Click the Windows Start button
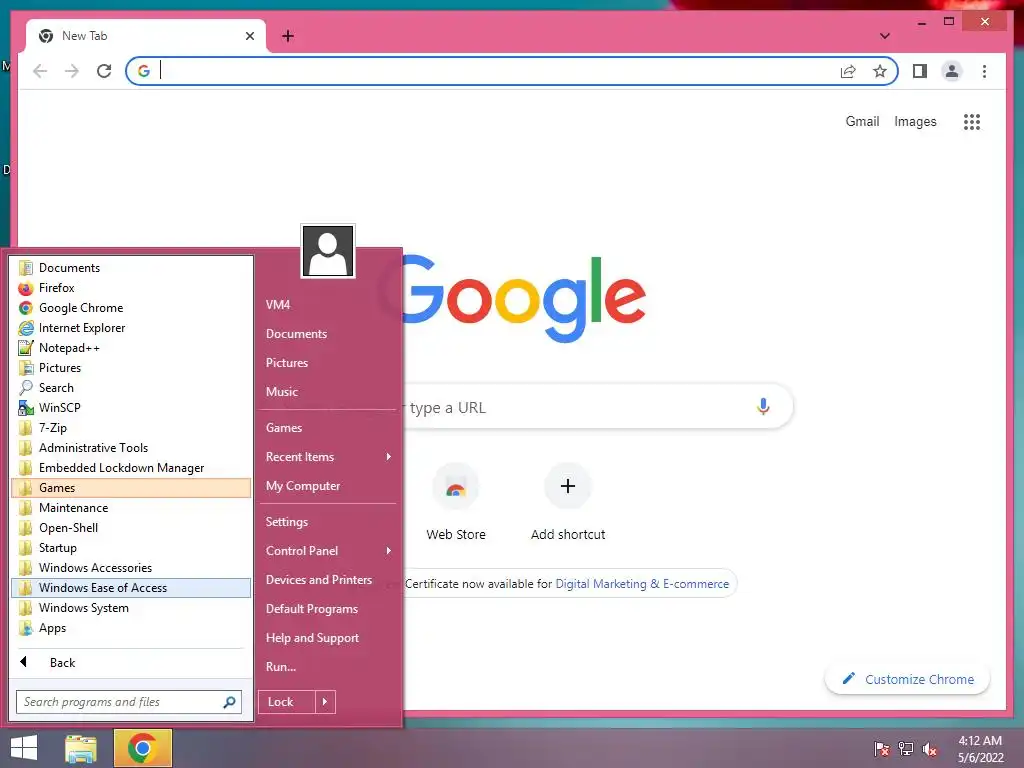1024x768 pixels. point(24,748)
